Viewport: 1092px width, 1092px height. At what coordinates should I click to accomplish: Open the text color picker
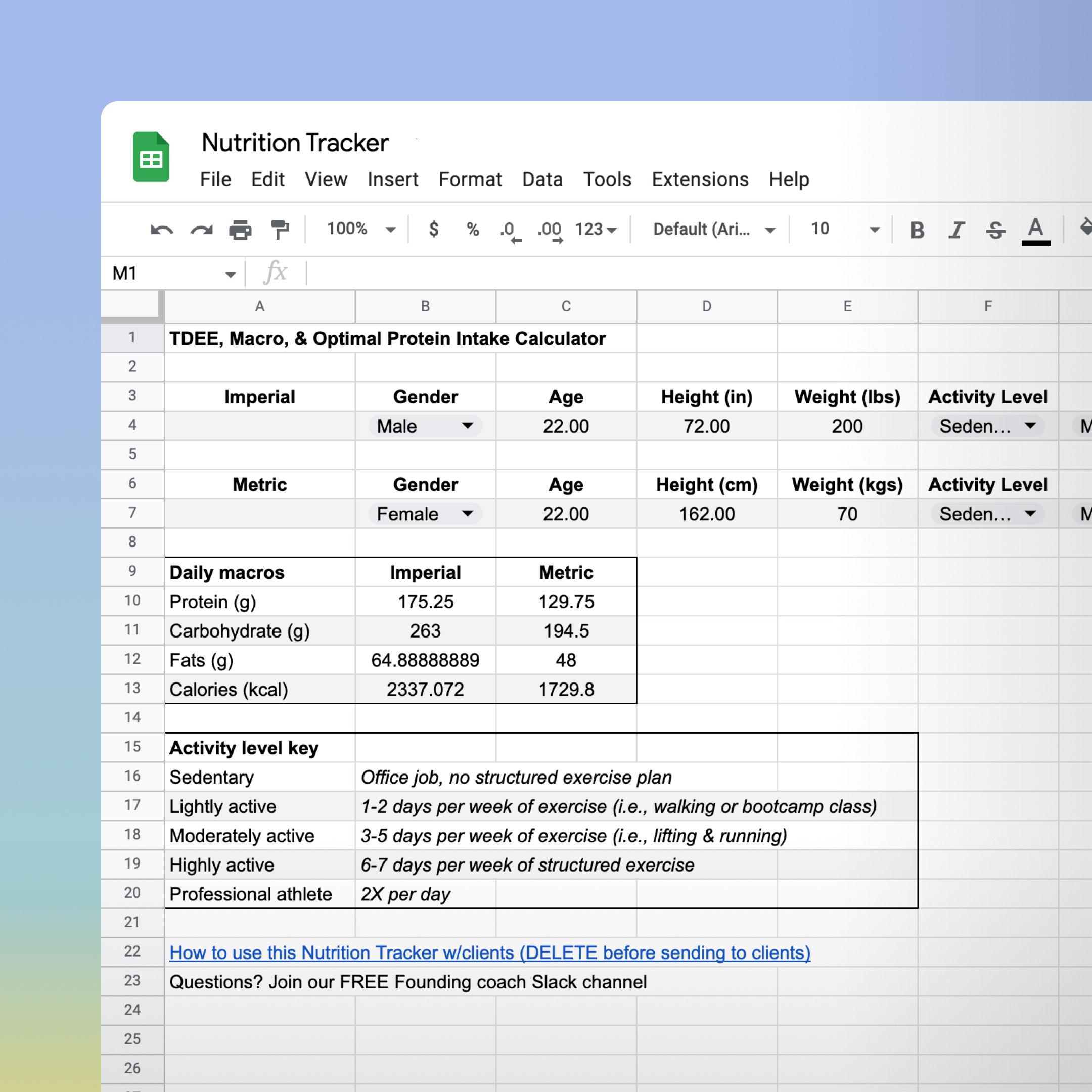1035,230
